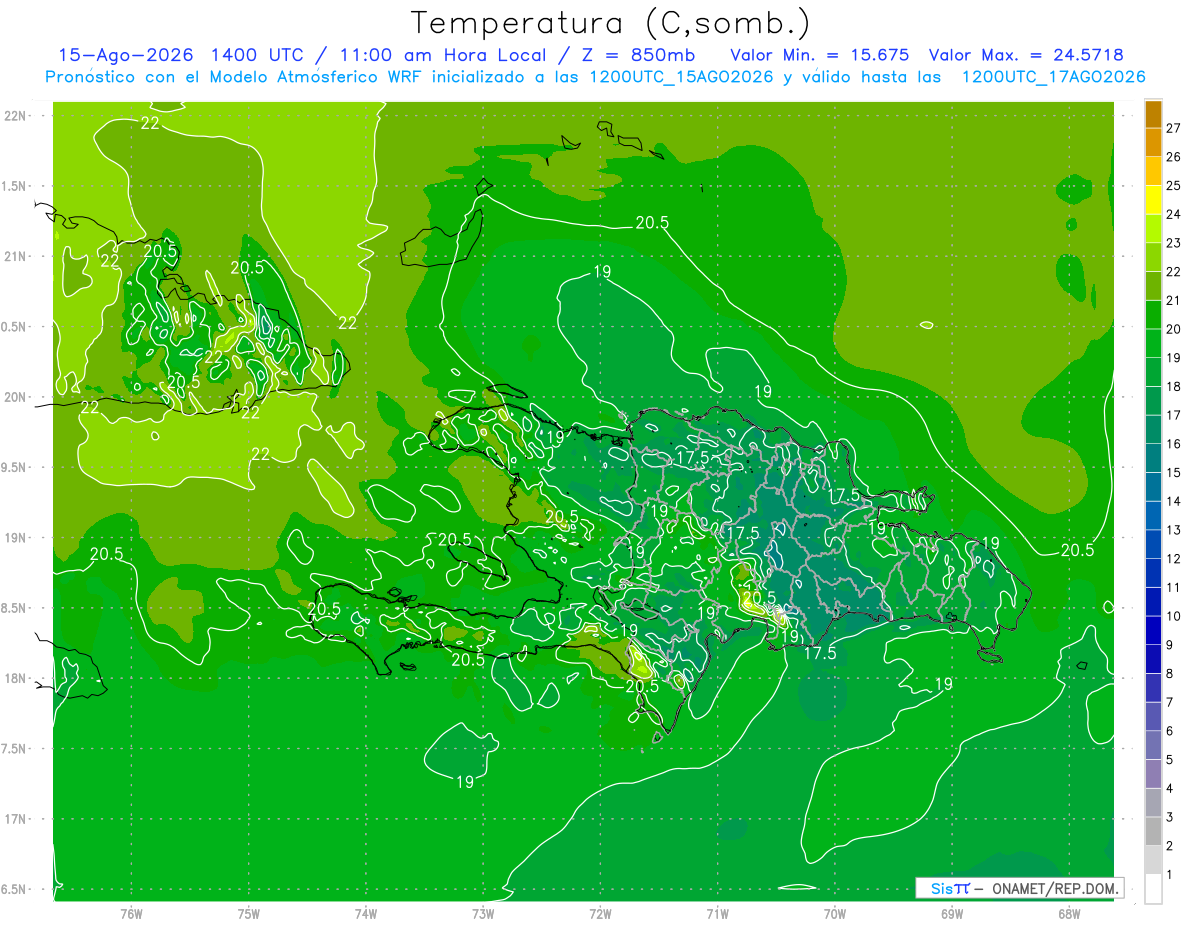The height and width of the screenshot is (927, 1200).
Task: Click the 'ONAMET/REP.DOM.' credit label
Action: [1054, 888]
